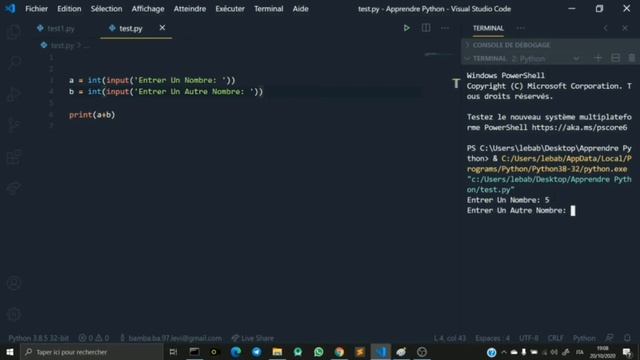Click the panel back chevron
Screen dimensions: 640x360
(x=606, y=28)
